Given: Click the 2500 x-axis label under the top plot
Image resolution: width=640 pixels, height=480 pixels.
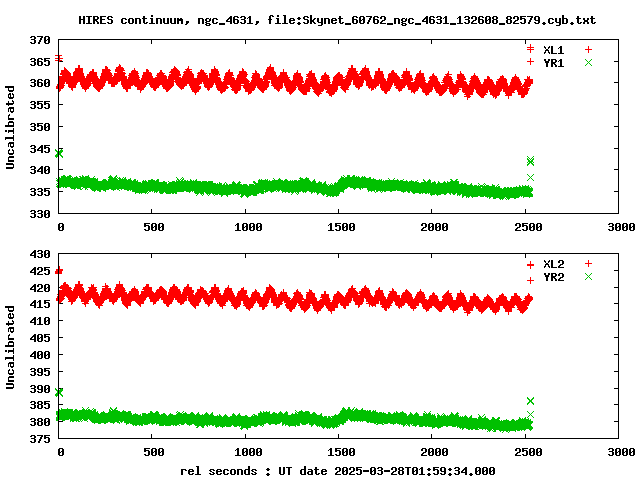Looking at the screenshot, I should tap(528, 227).
